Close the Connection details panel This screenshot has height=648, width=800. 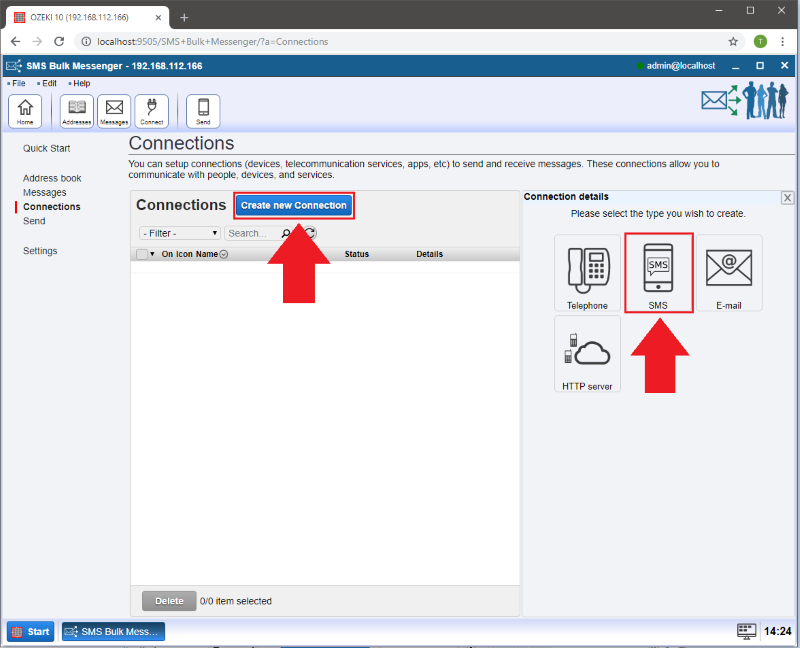(x=787, y=198)
